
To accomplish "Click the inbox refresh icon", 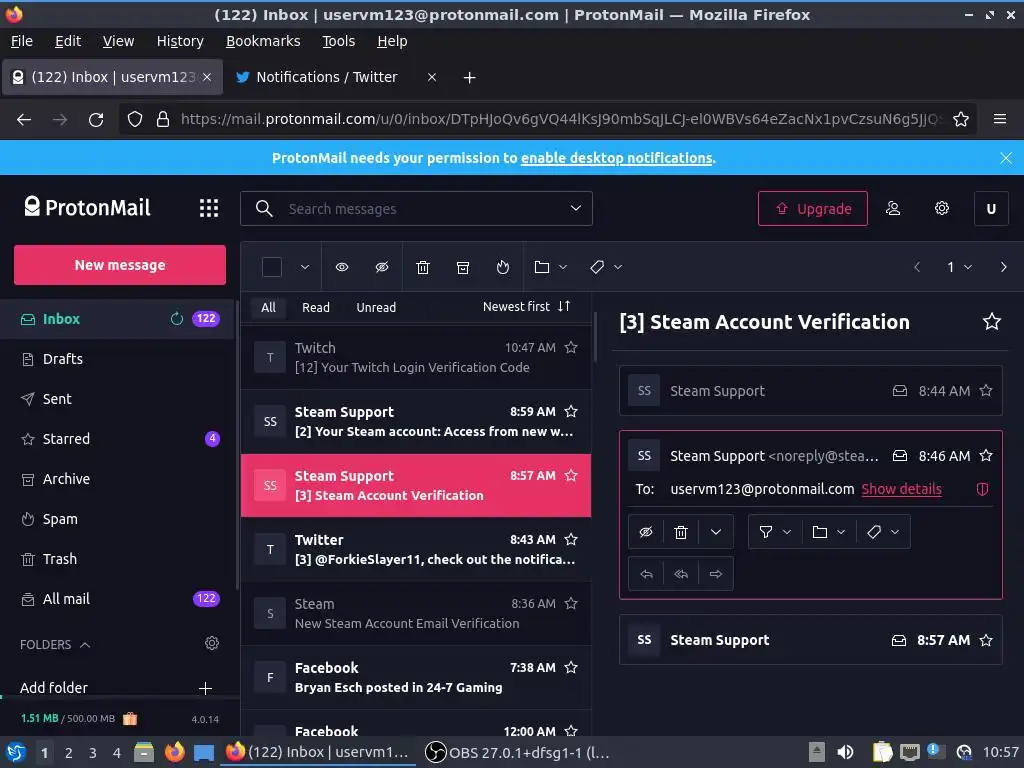I will pyautogui.click(x=176, y=319).
